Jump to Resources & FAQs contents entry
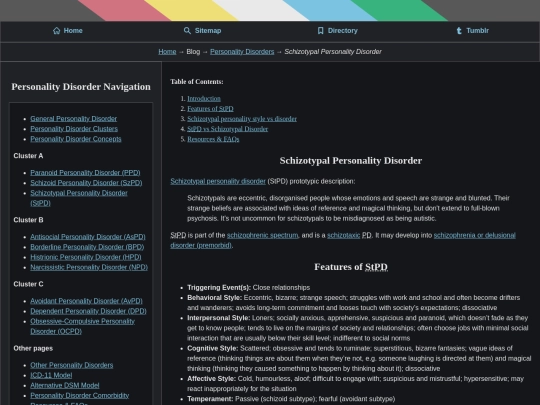 [x=213, y=139]
